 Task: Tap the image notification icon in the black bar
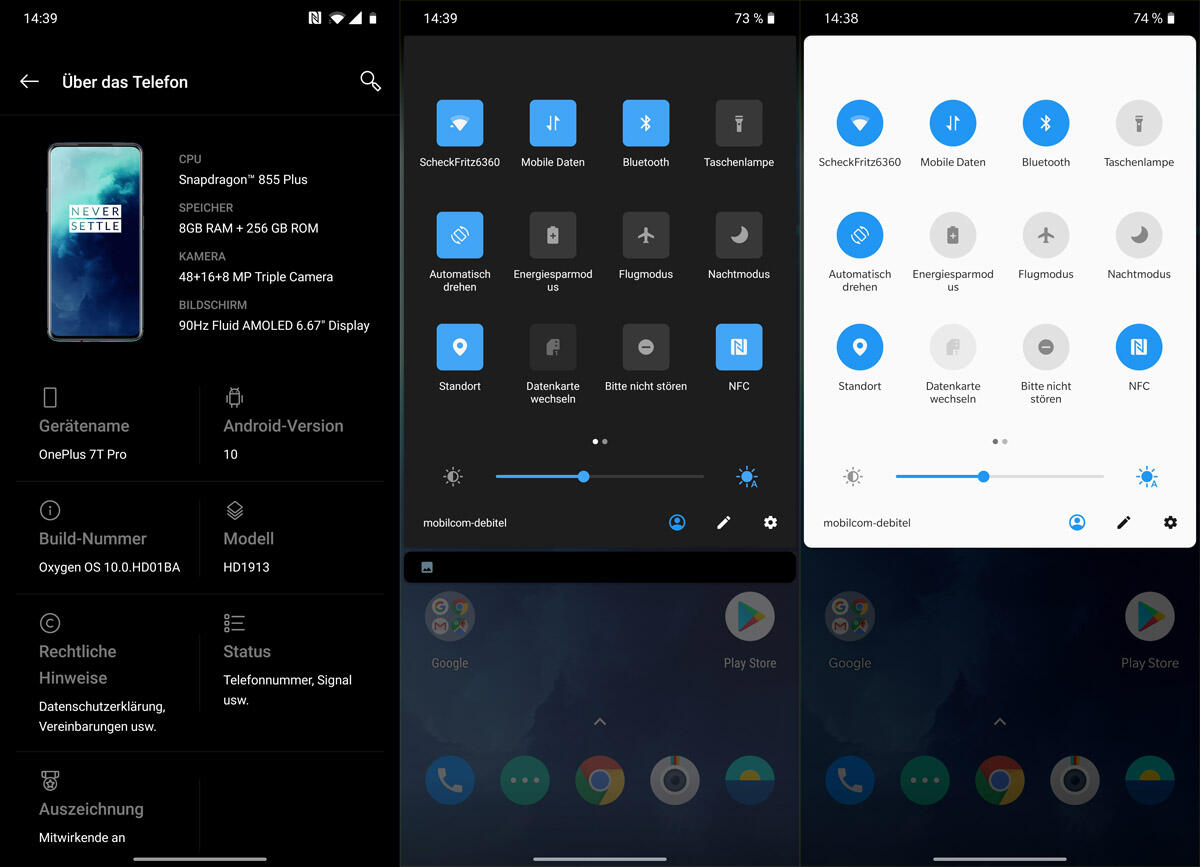point(427,567)
